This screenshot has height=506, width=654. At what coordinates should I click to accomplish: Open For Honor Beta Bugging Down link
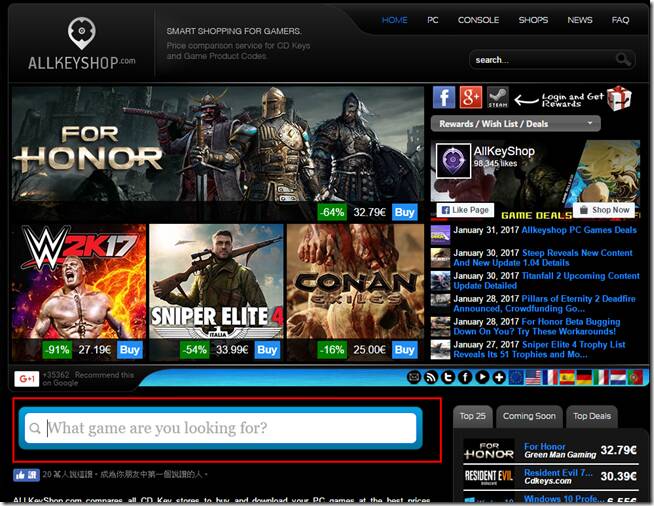[537, 327]
